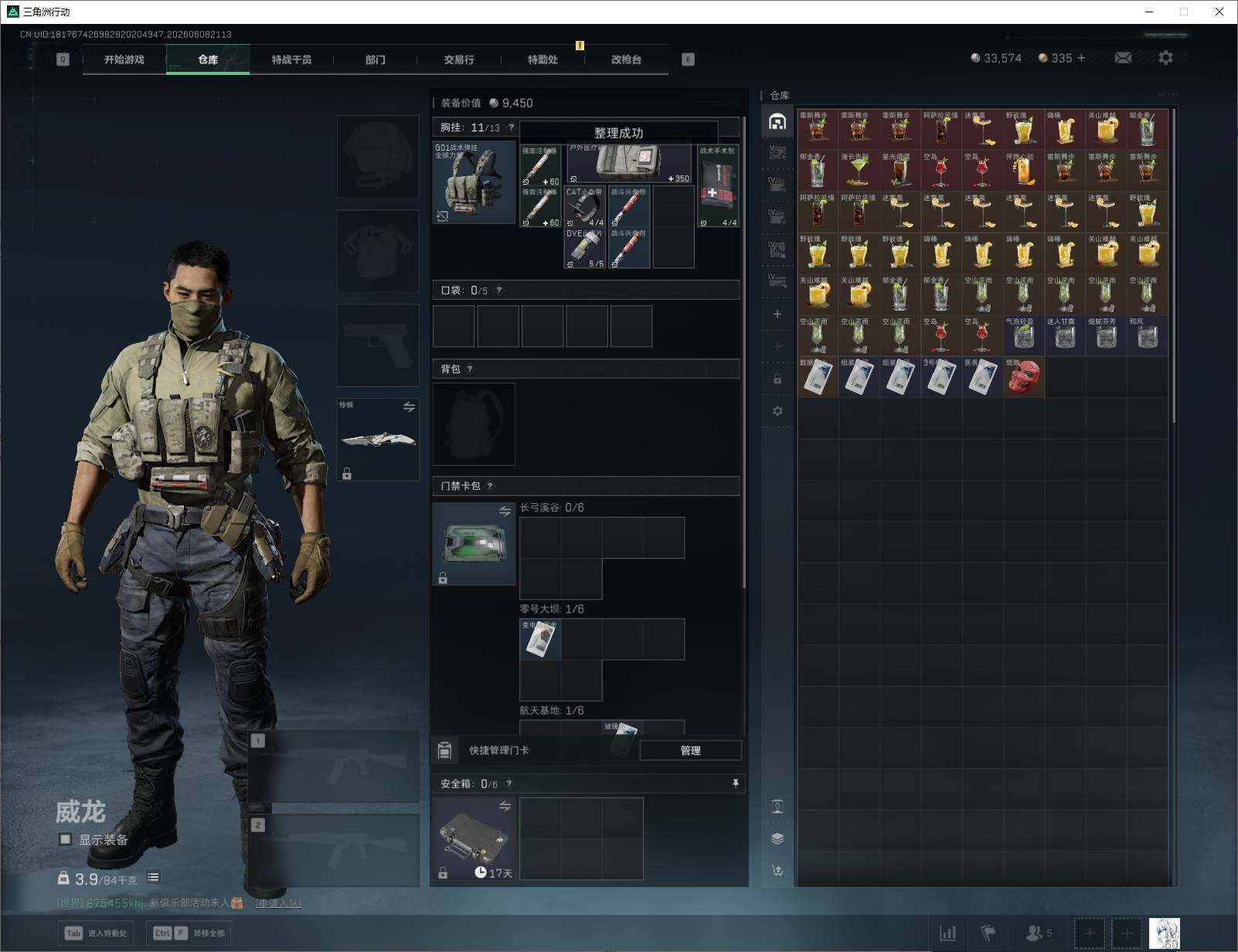Screen dimensions: 1238x952
Task: Swap the melee weapon via arrows icon
Action: point(409,407)
